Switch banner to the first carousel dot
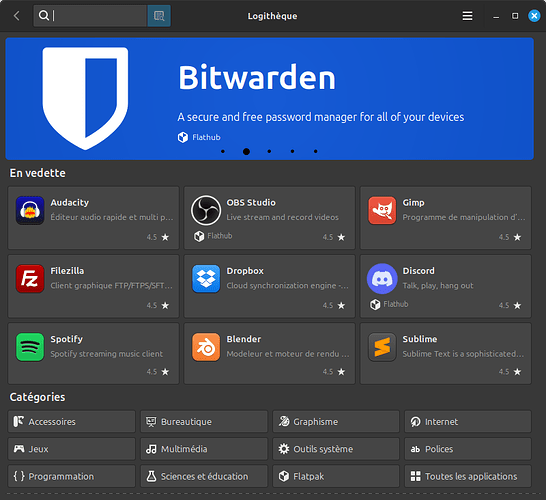This screenshot has height=500, width=546. pos(223,151)
